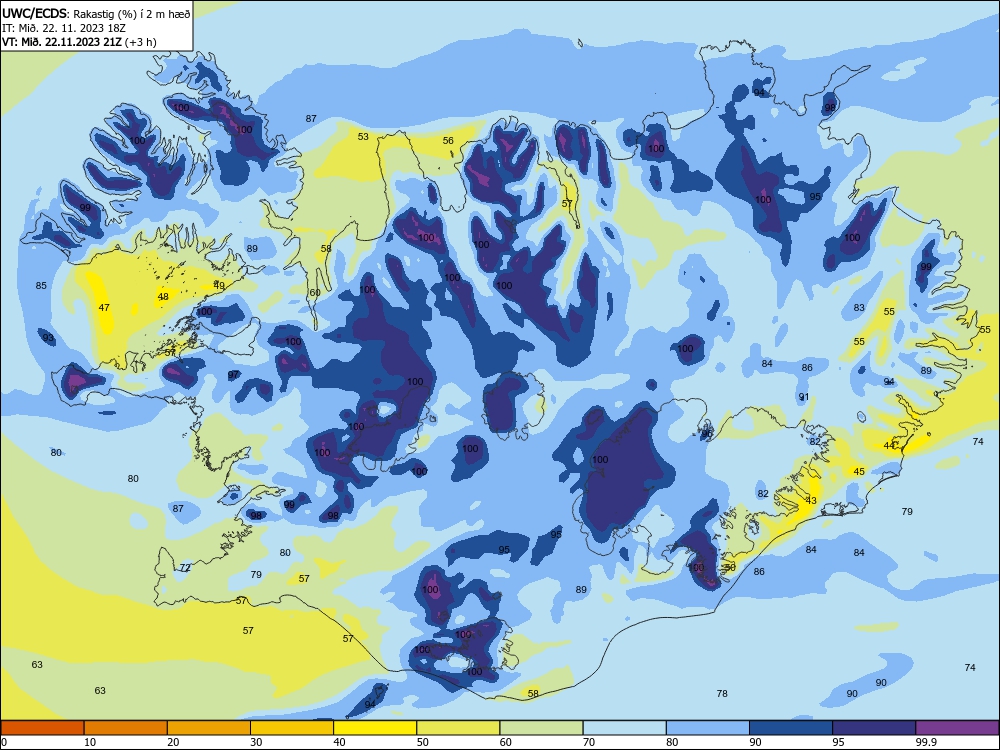The height and width of the screenshot is (750, 1000).
Task: Click the dark orange 0–10 legend swatch
Action: click(43, 728)
